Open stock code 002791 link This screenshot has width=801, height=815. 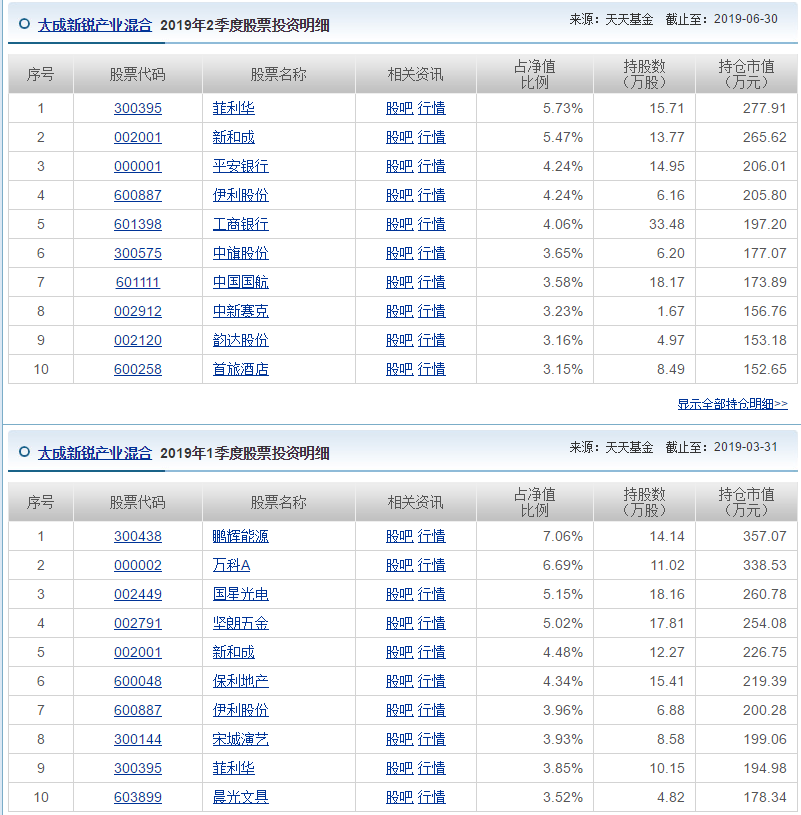138,623
